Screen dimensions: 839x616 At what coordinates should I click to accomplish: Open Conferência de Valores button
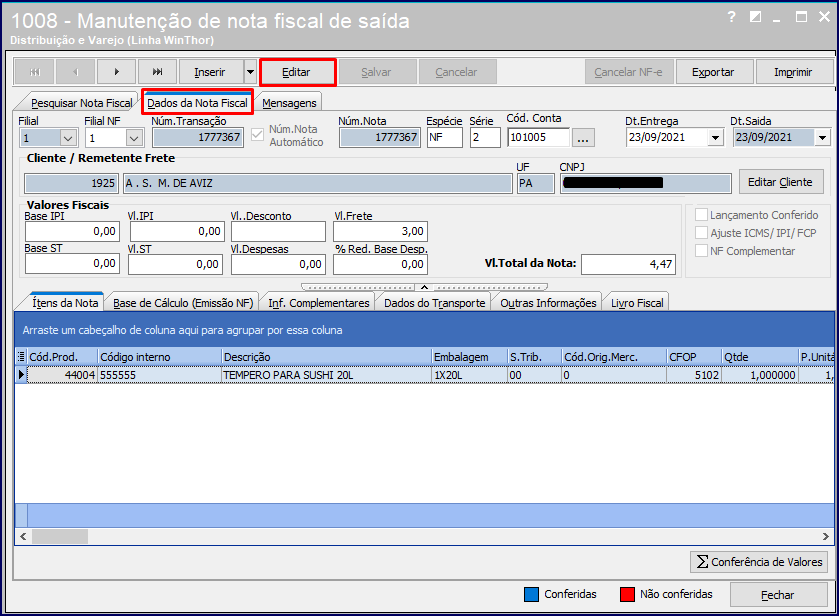click(x=759, y=561)
